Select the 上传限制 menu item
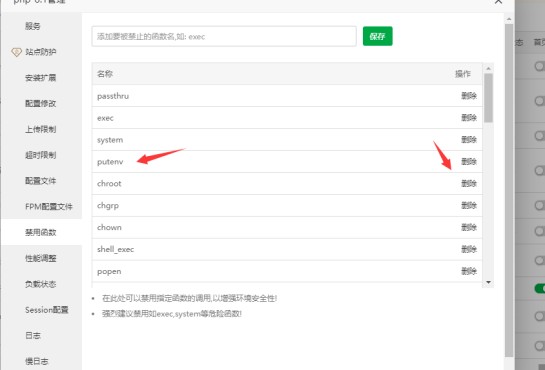The height and width of the screenshot is (370, 545). 40,129
